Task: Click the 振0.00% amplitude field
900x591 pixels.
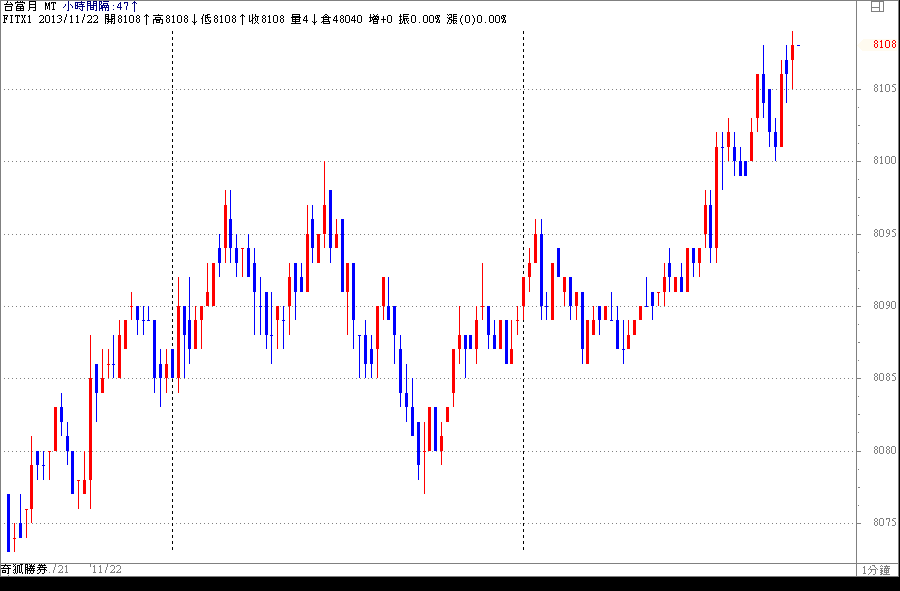Action: tap(419, 19)
